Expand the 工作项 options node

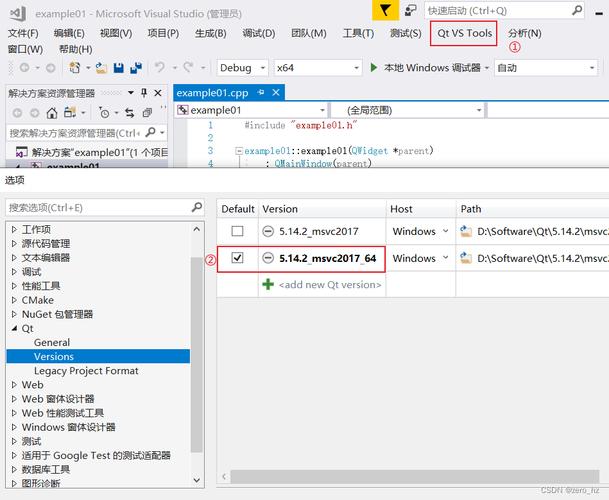(14, 229)
